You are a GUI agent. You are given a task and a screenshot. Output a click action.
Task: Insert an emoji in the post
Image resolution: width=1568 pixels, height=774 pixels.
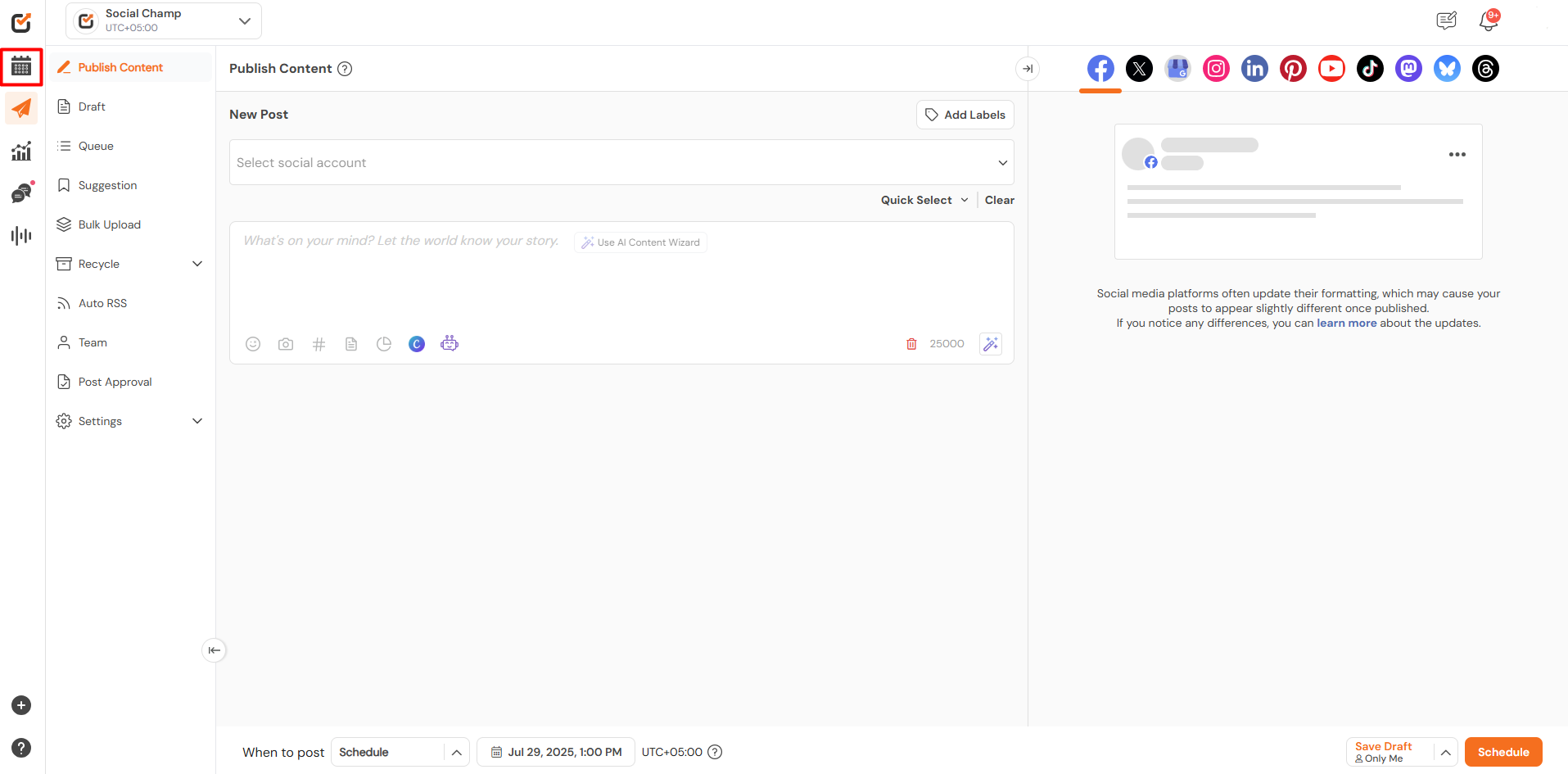(253, 344)
